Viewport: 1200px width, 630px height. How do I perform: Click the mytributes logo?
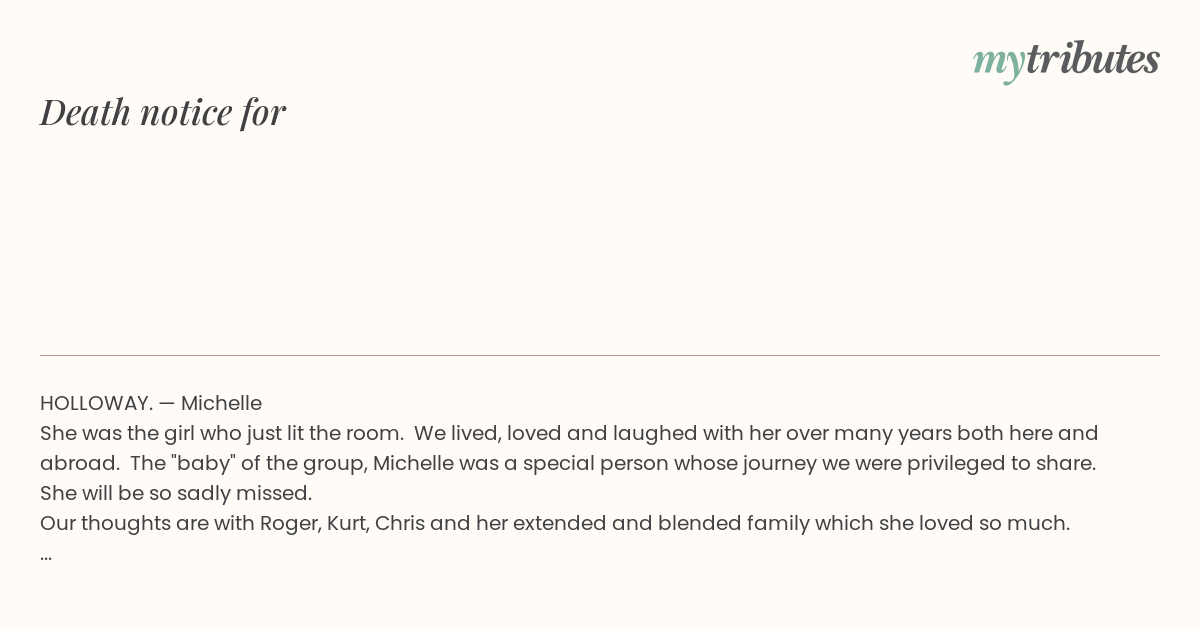click(1066, 60)
